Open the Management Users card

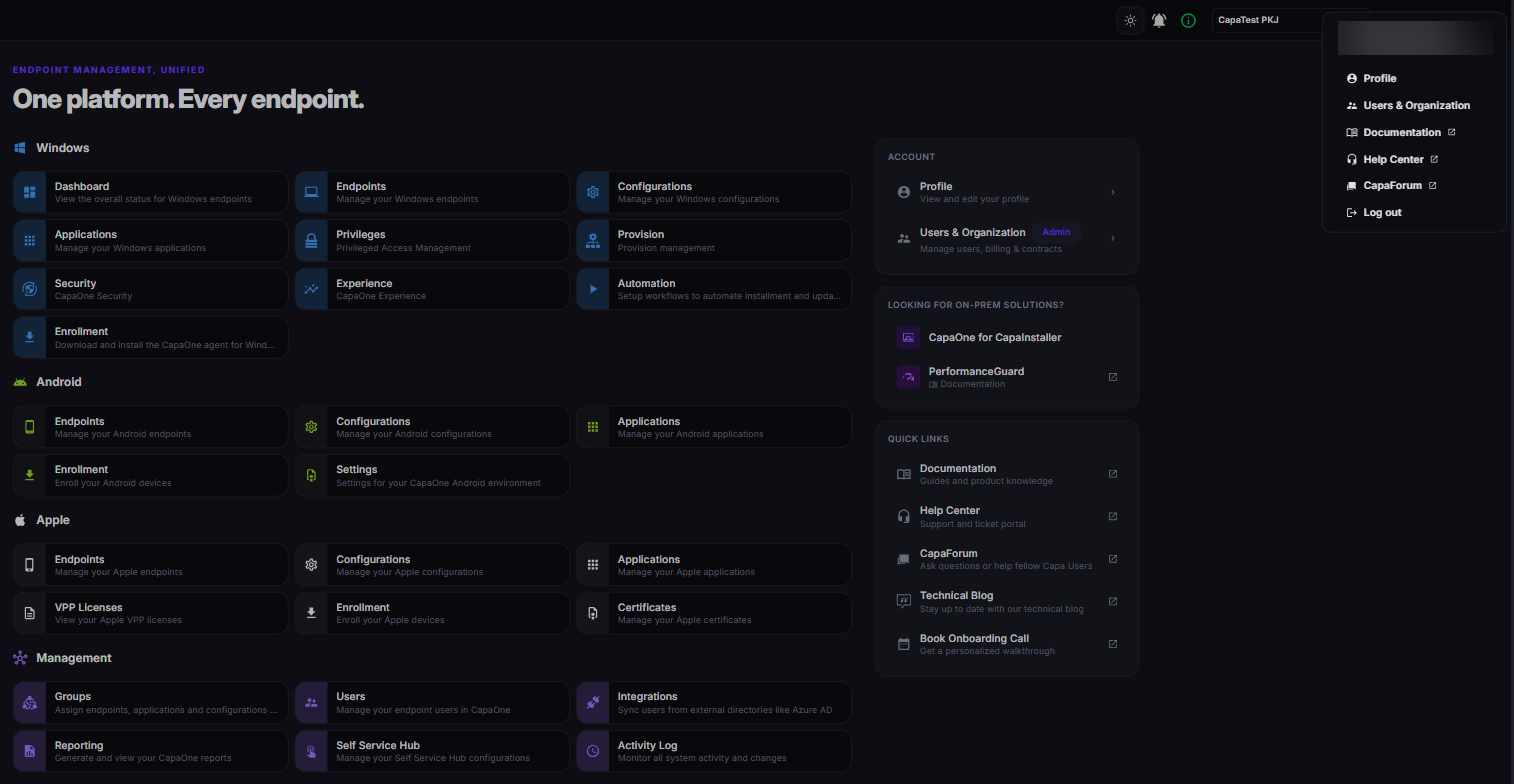(x=432, y=703)
